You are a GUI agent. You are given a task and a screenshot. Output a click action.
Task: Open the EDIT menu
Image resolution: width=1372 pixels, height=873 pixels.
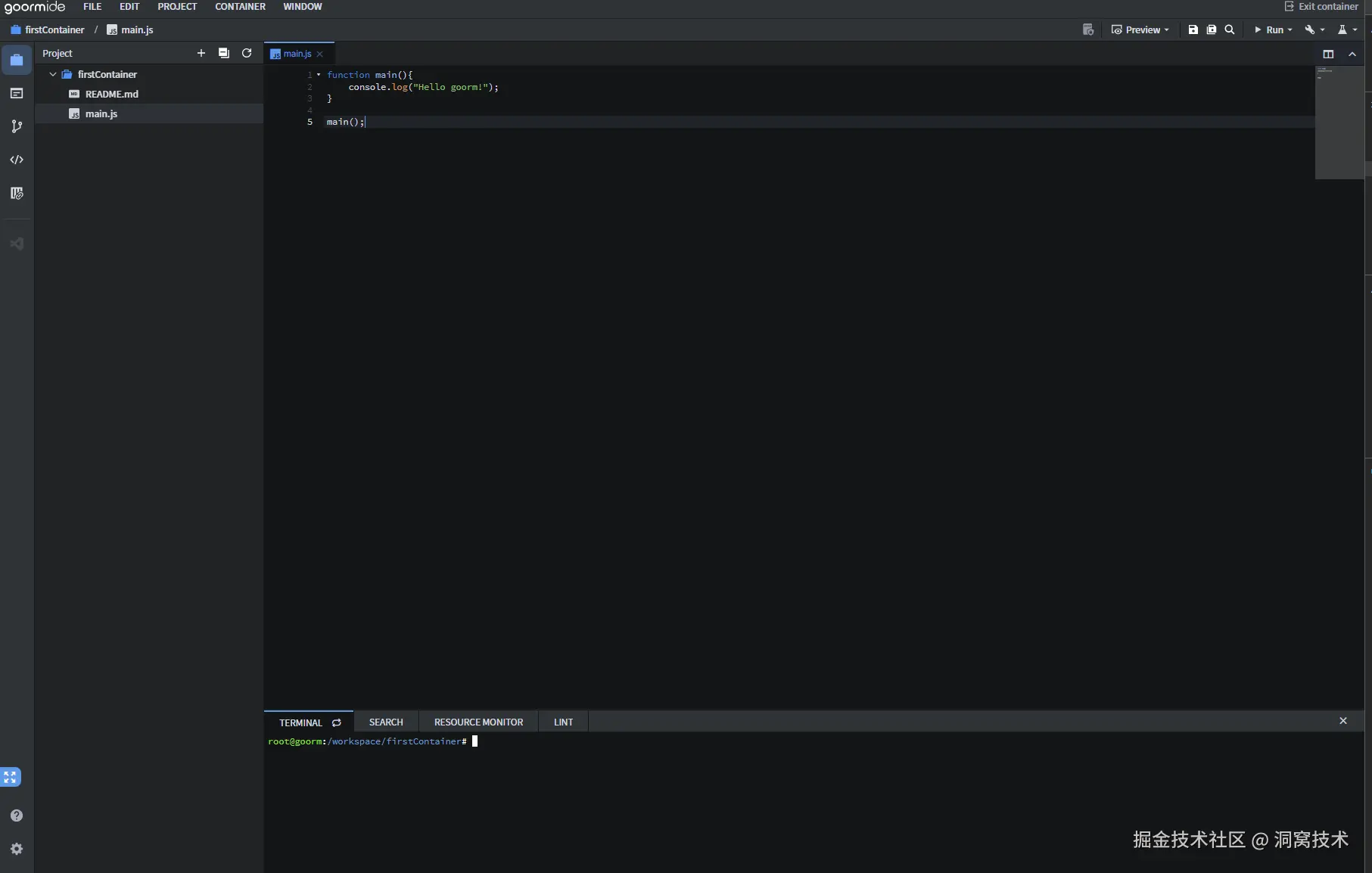coord(129,7)
